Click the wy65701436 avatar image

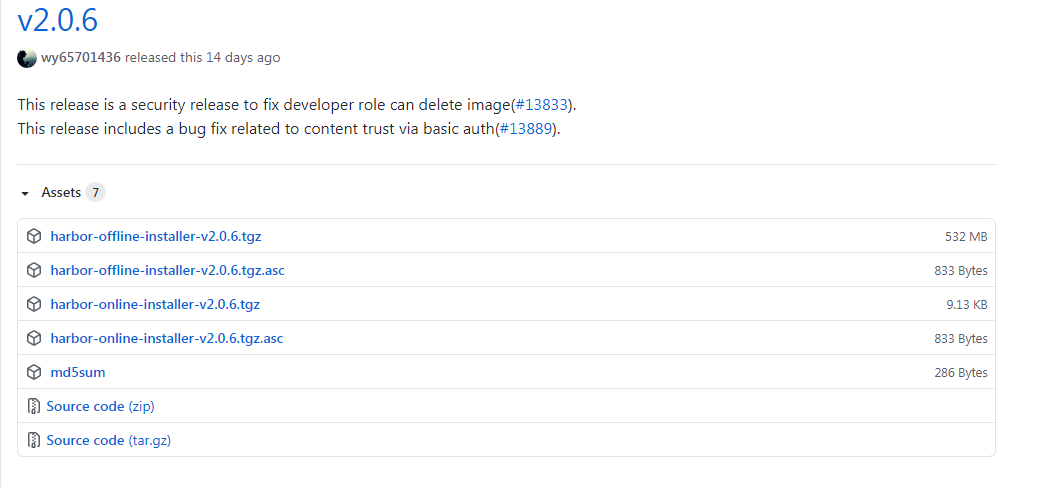[27, 58]
